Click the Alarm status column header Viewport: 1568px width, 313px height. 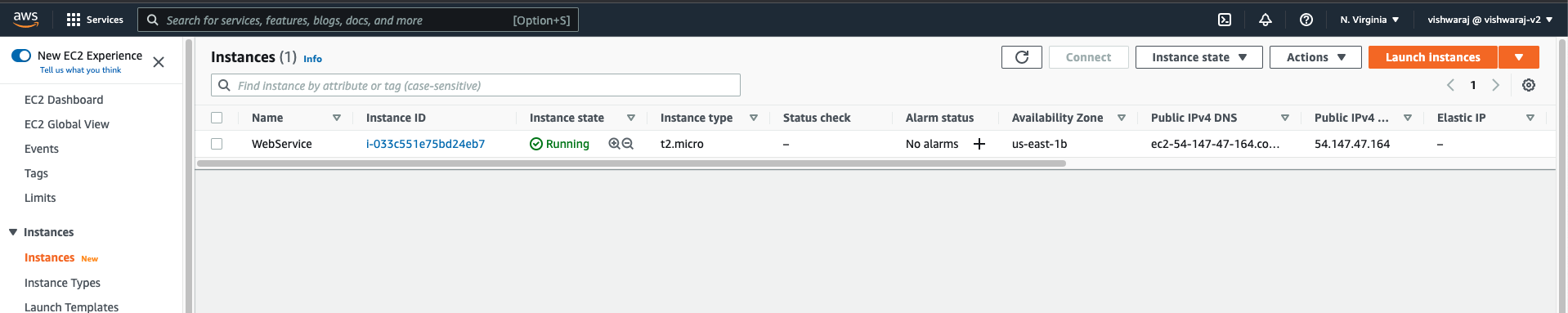(939, 118)
